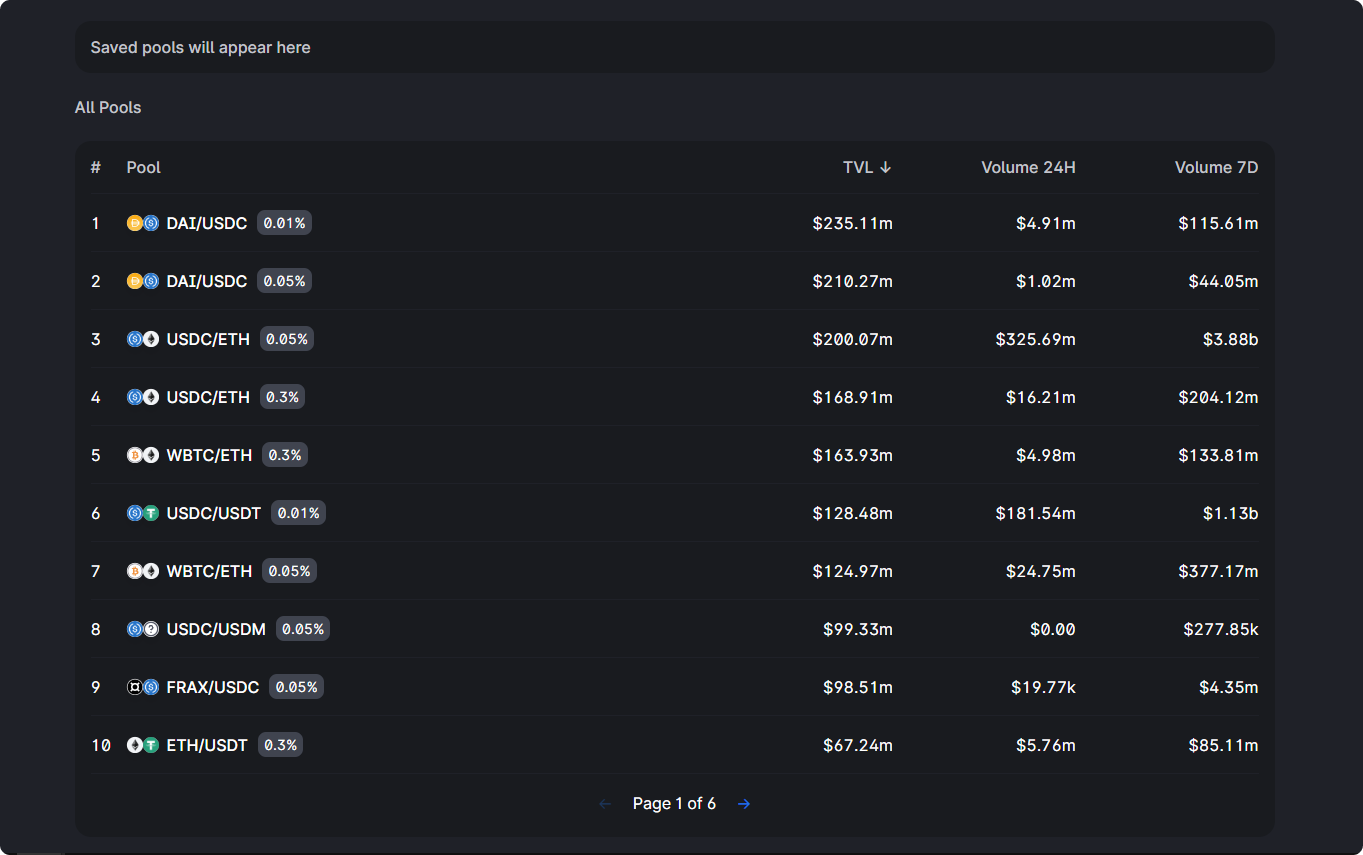Click the Pool column header
Screen dimensions: 1363x855
pos(144,167)
